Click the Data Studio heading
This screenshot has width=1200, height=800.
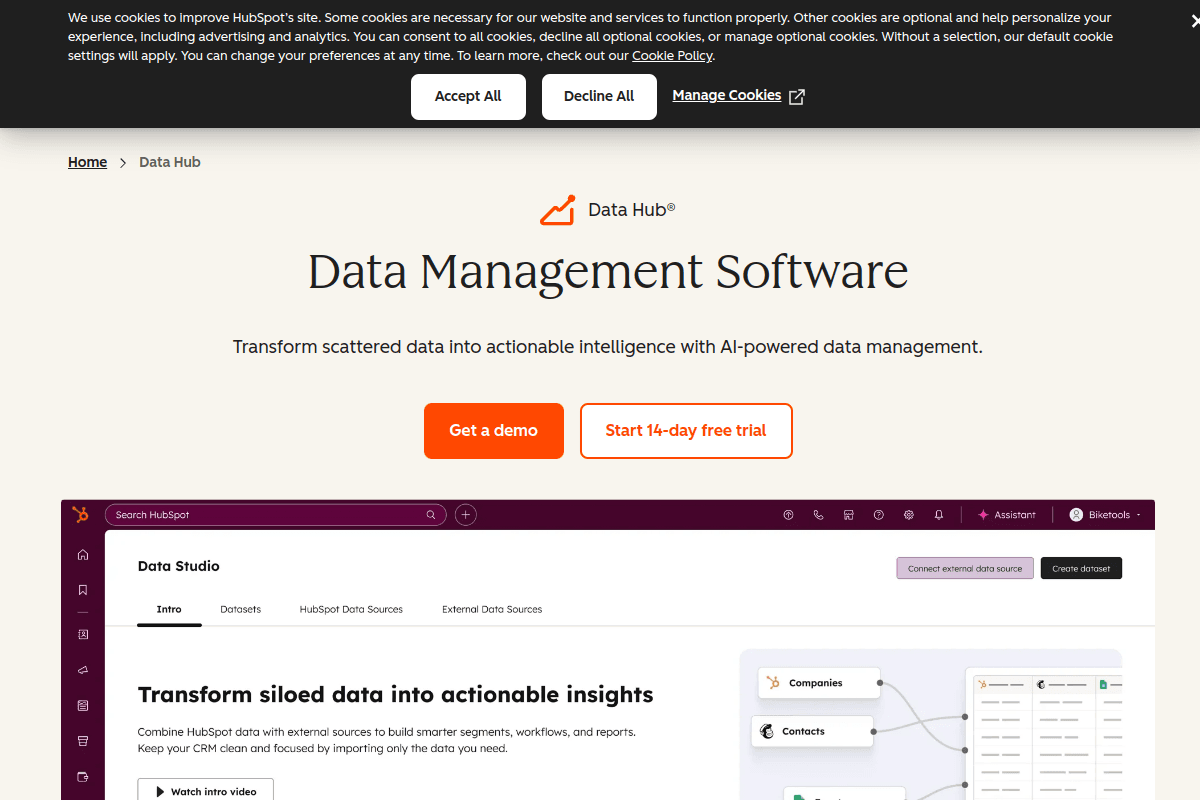(179, 566)
